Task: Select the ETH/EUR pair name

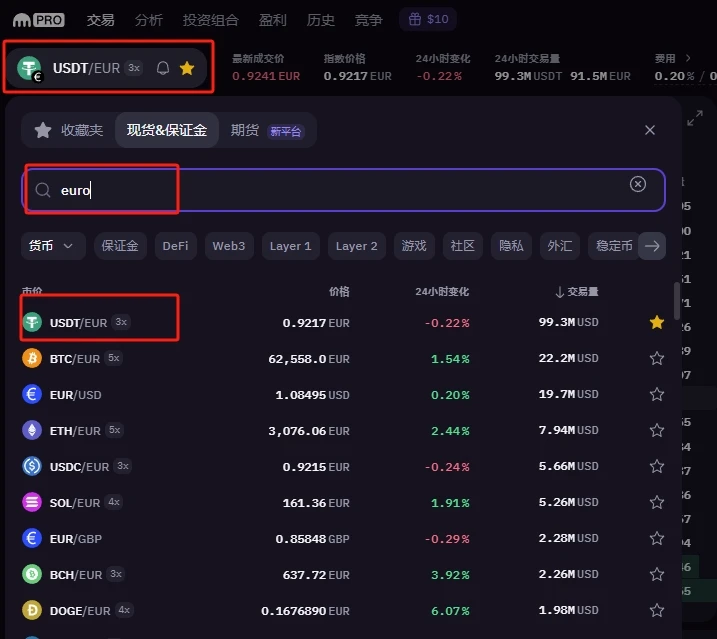Action: pos(75,431)
